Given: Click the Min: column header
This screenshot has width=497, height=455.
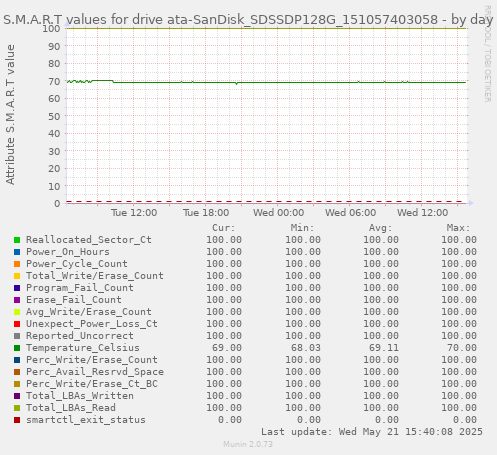Looking at the screenshot, I should pyautogui.click(x=302, y=228).
